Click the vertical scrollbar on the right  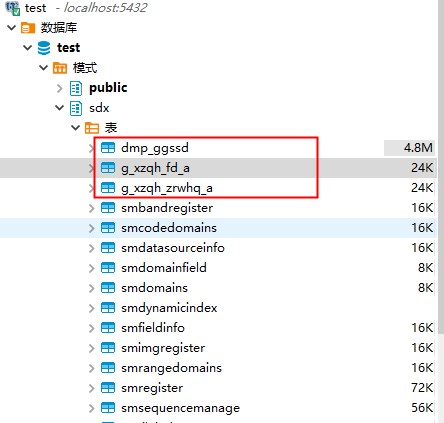[440, 211]
